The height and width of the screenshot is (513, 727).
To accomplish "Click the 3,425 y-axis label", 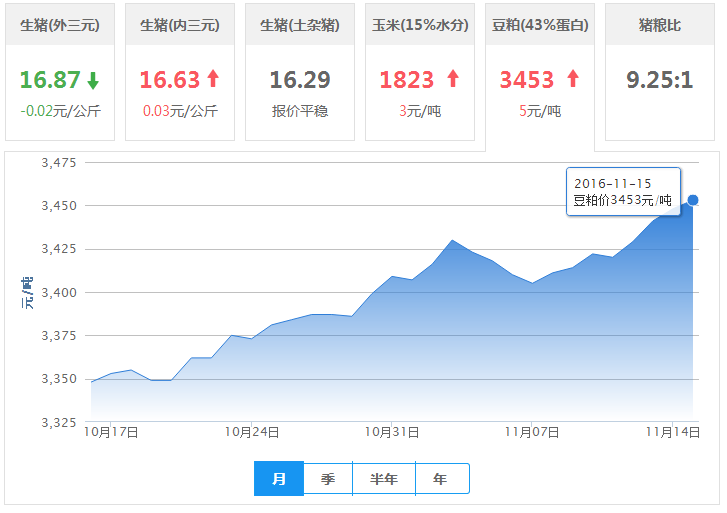I will 59,249.
